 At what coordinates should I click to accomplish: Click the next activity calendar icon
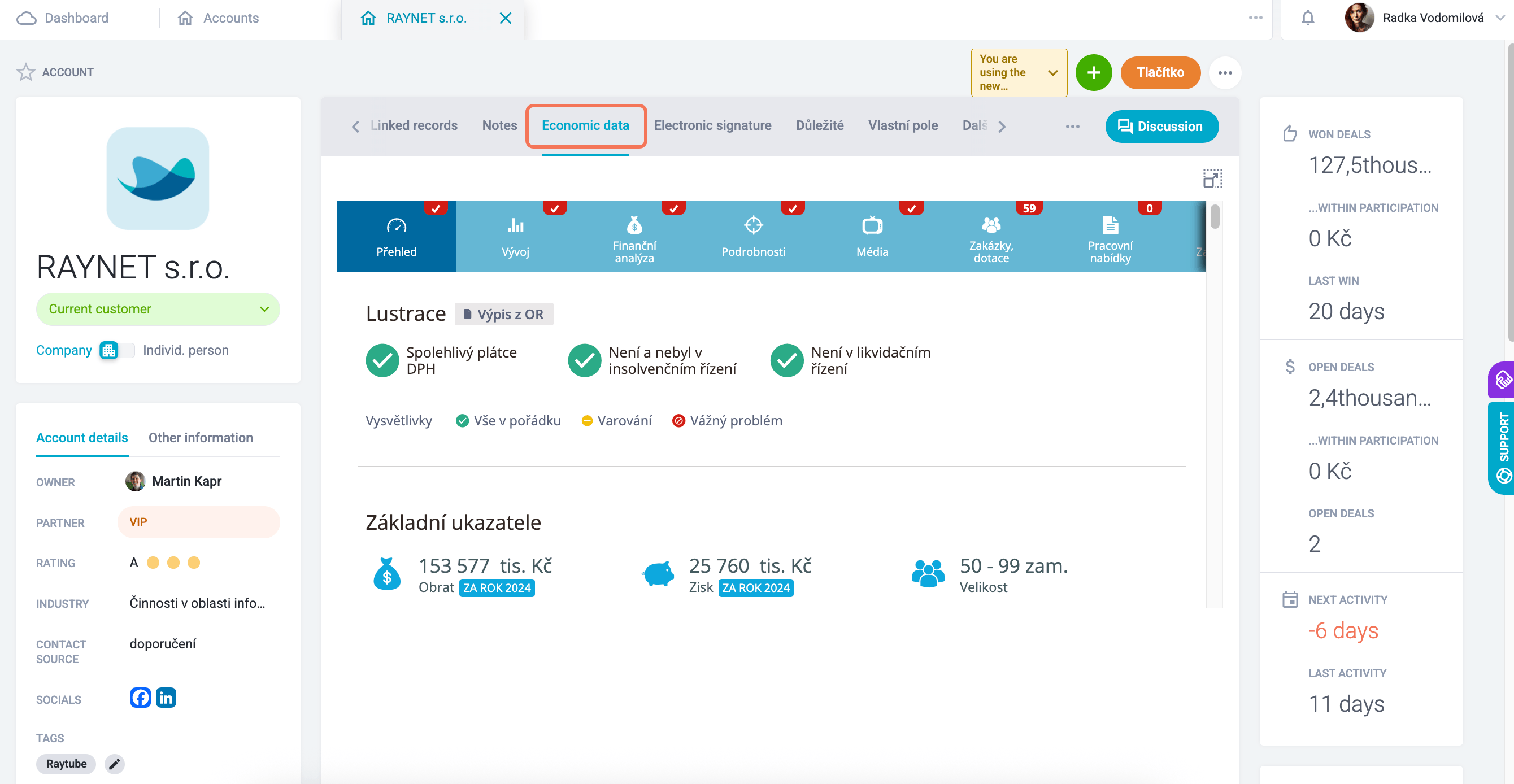tap(1290, 599)
